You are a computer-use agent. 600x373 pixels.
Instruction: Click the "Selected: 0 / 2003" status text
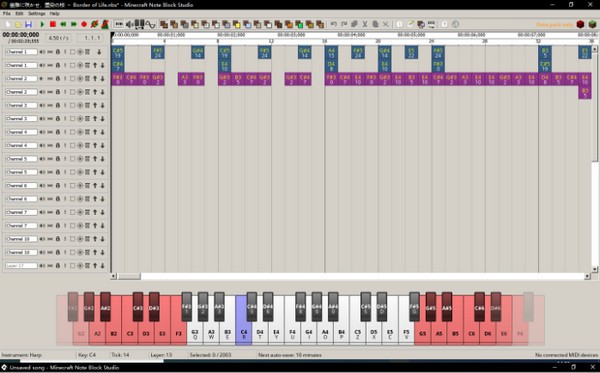(210, 355)
